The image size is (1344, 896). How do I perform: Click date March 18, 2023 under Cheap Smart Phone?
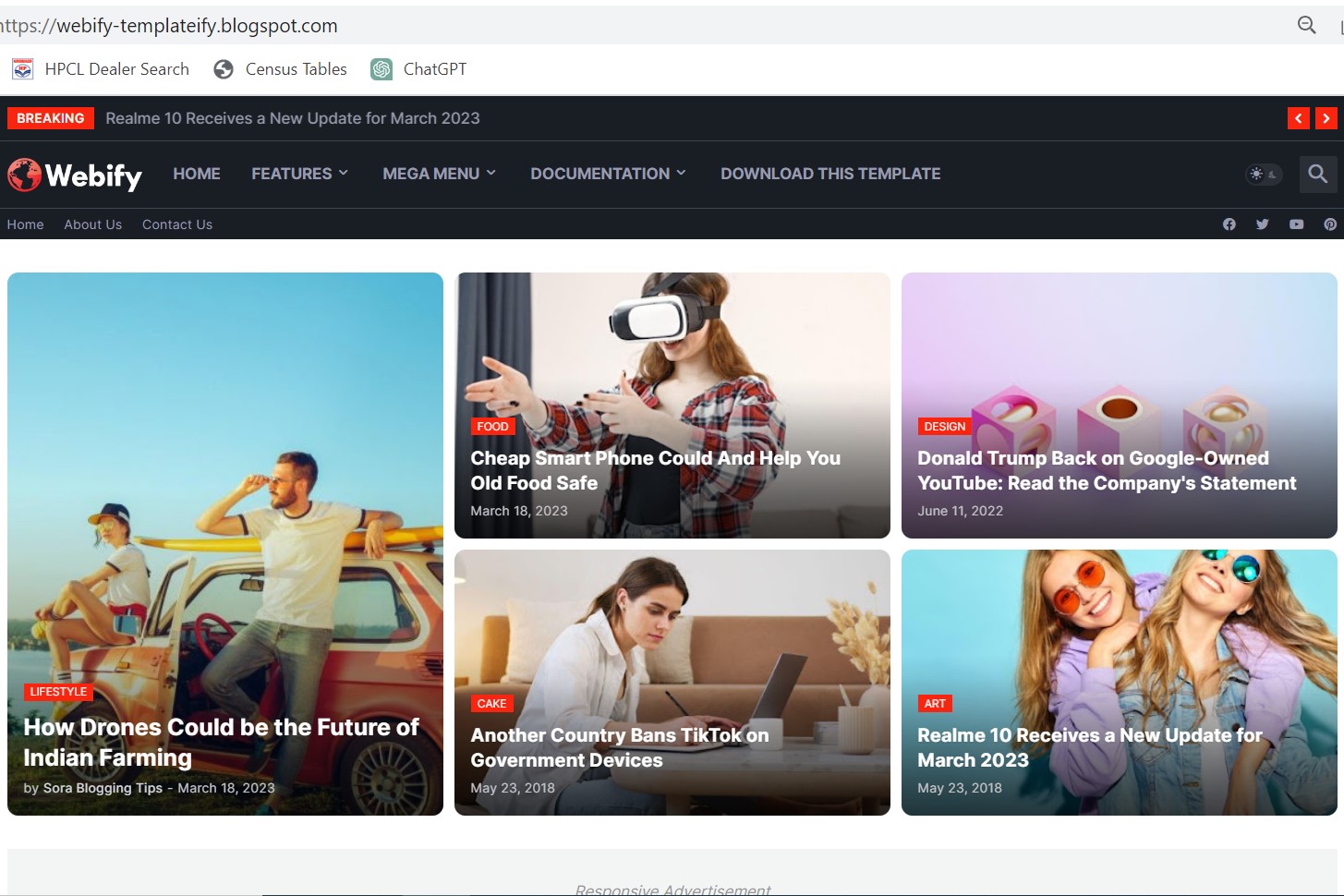tap(519, 511)
